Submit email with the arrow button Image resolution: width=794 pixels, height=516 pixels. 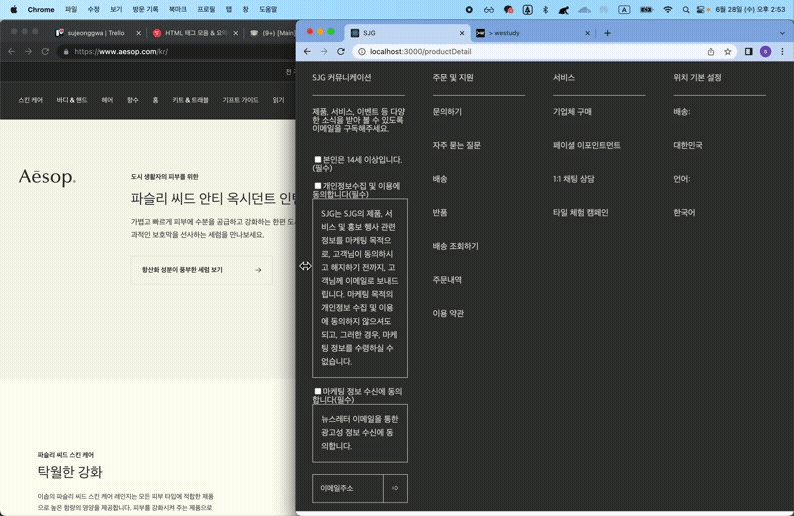395,488
